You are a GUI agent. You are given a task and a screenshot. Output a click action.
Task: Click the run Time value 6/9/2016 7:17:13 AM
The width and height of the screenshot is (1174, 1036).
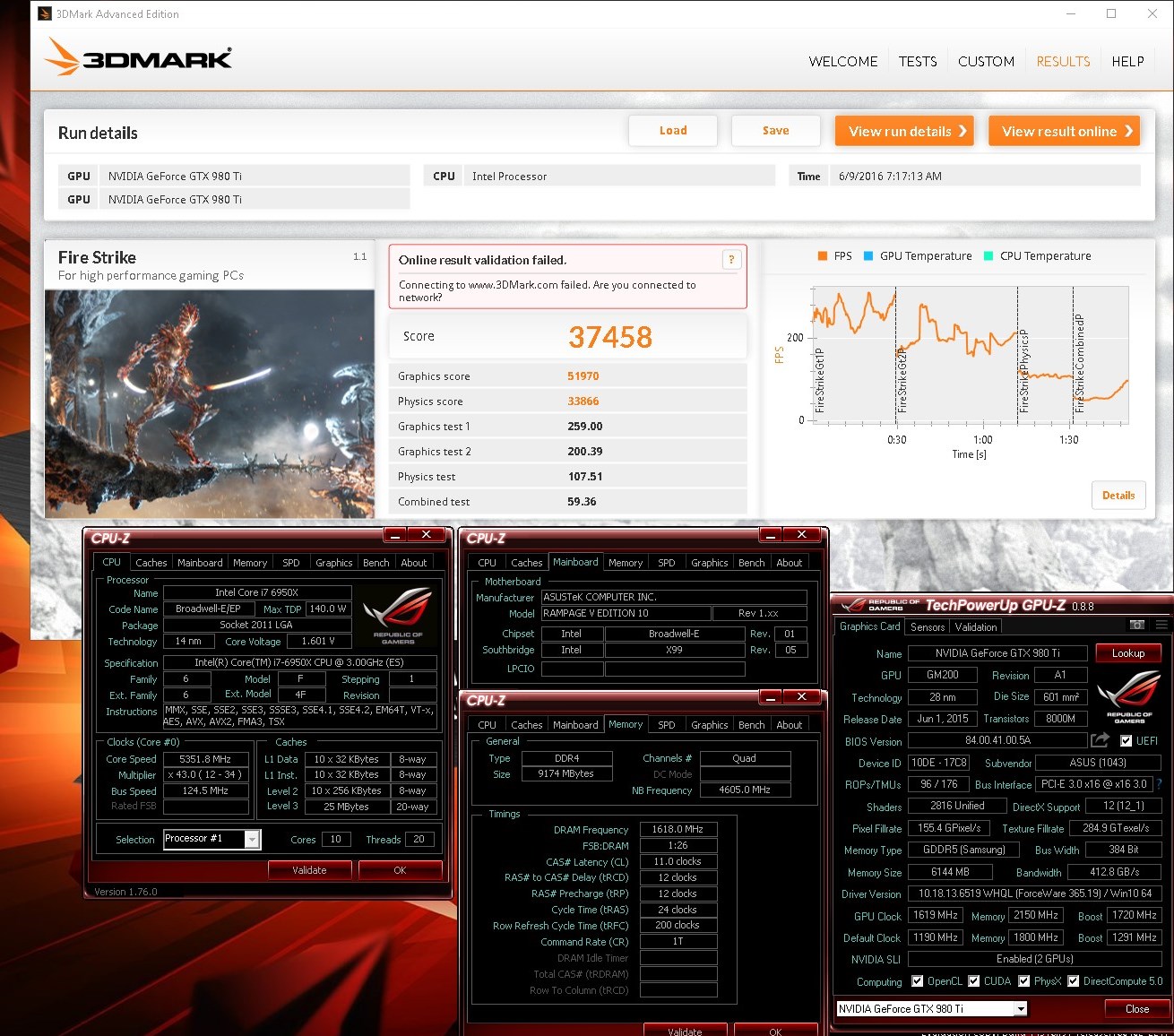pyautogui.click(x=890, y=177)
